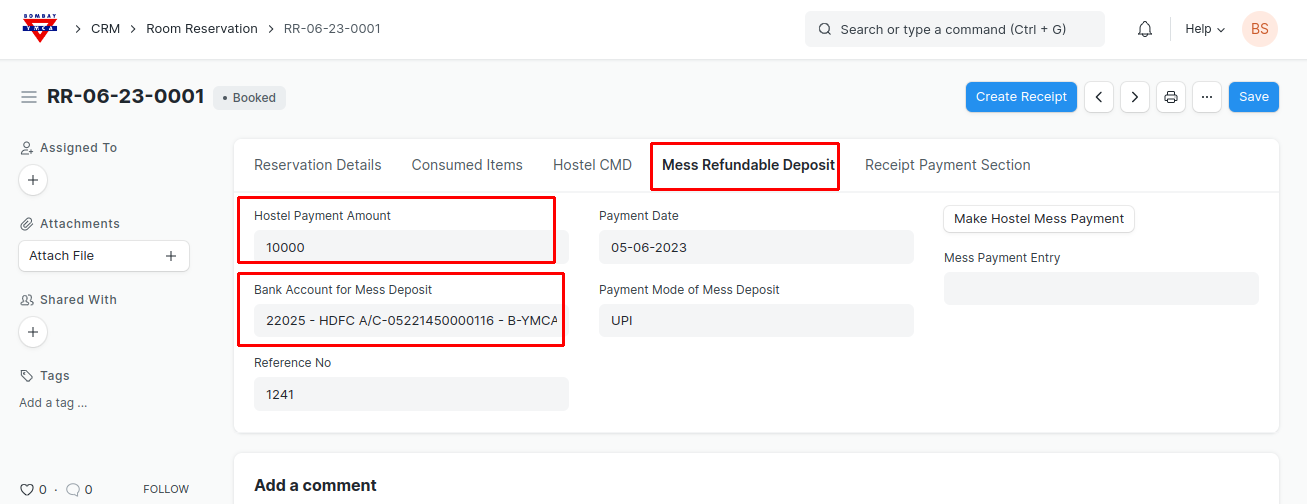Screen dimensions: 1307x504
Task: Add a Shared With user
Action: coord(33,332)
